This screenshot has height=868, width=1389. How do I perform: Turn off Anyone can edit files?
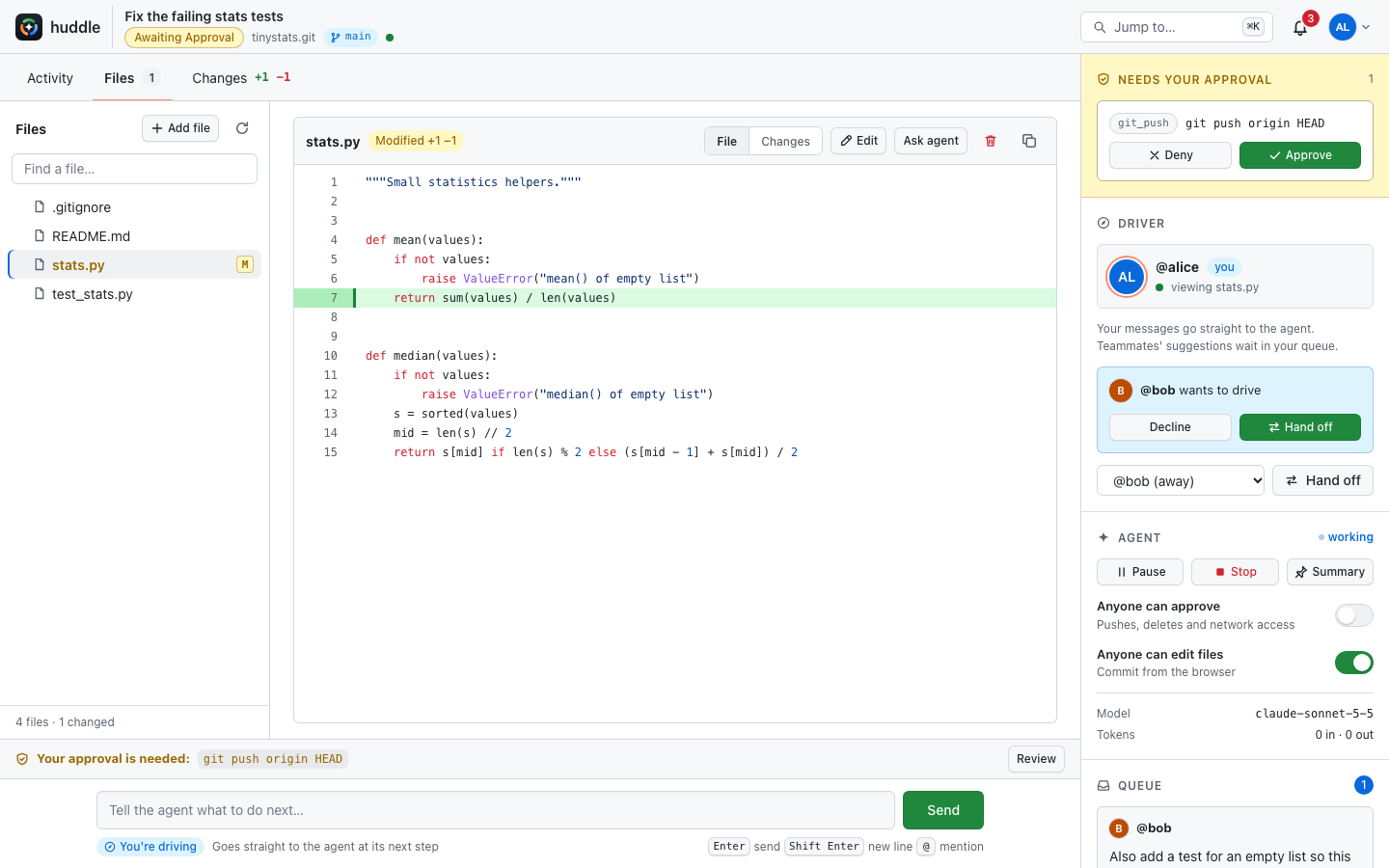point(1354,663)
